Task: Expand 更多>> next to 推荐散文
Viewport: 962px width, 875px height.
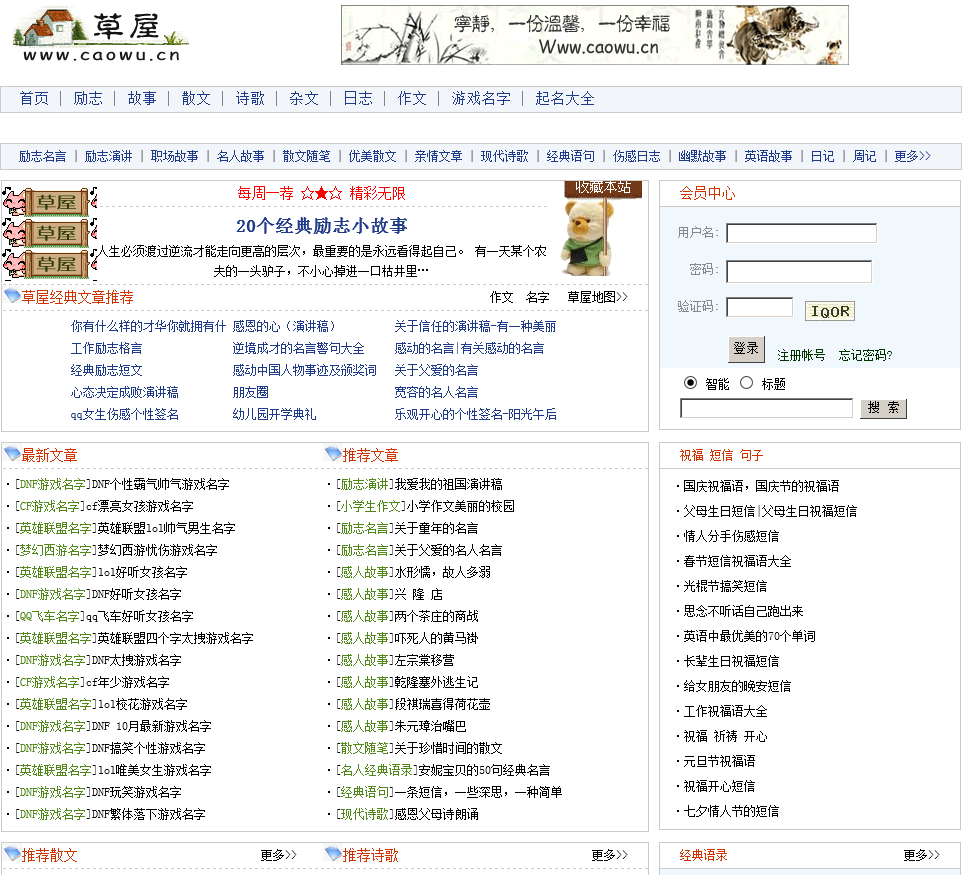Action: coord(279,855)
